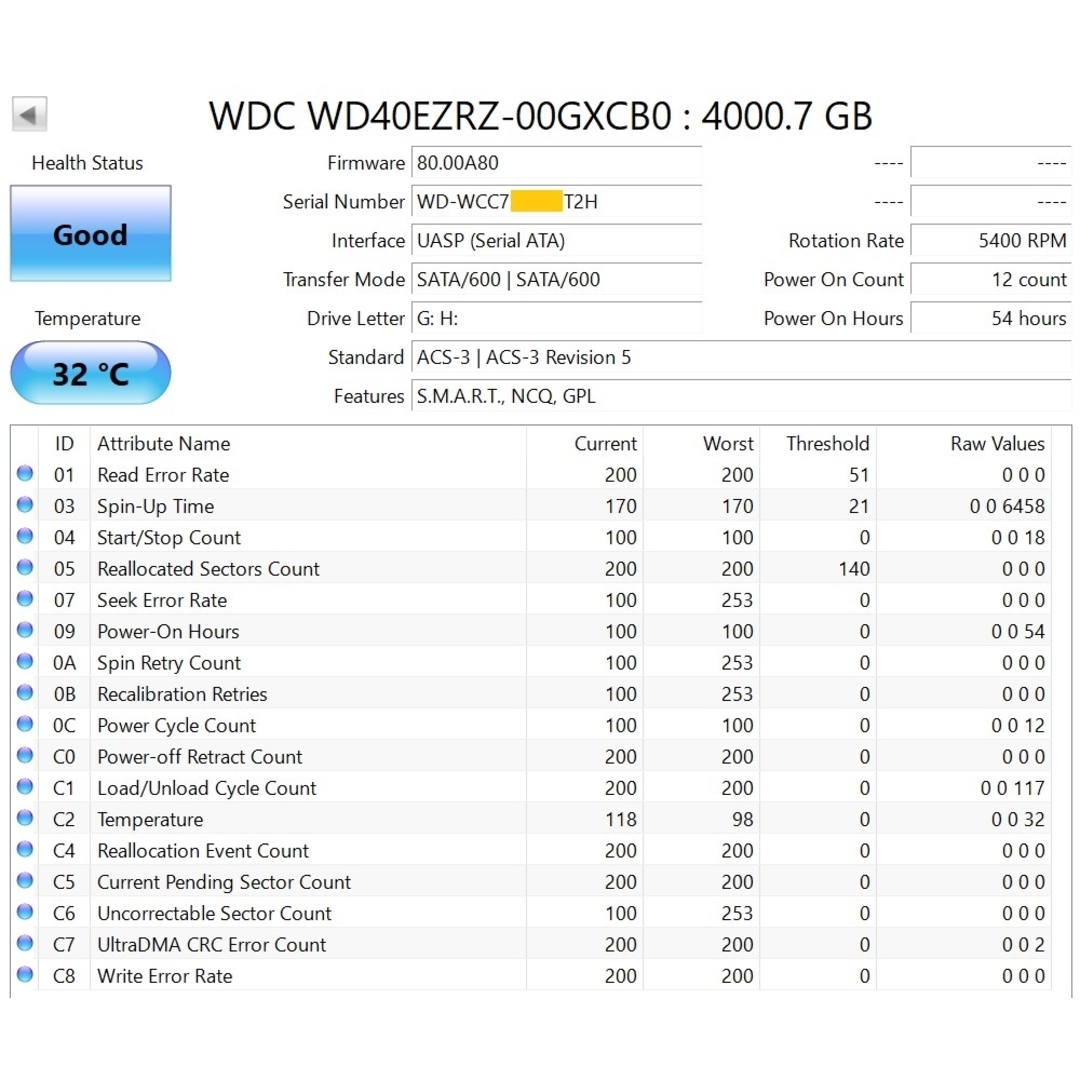Click the status dot for Reallocated Sectors Count
The image size is (1080, 1080).
point(25,568)
